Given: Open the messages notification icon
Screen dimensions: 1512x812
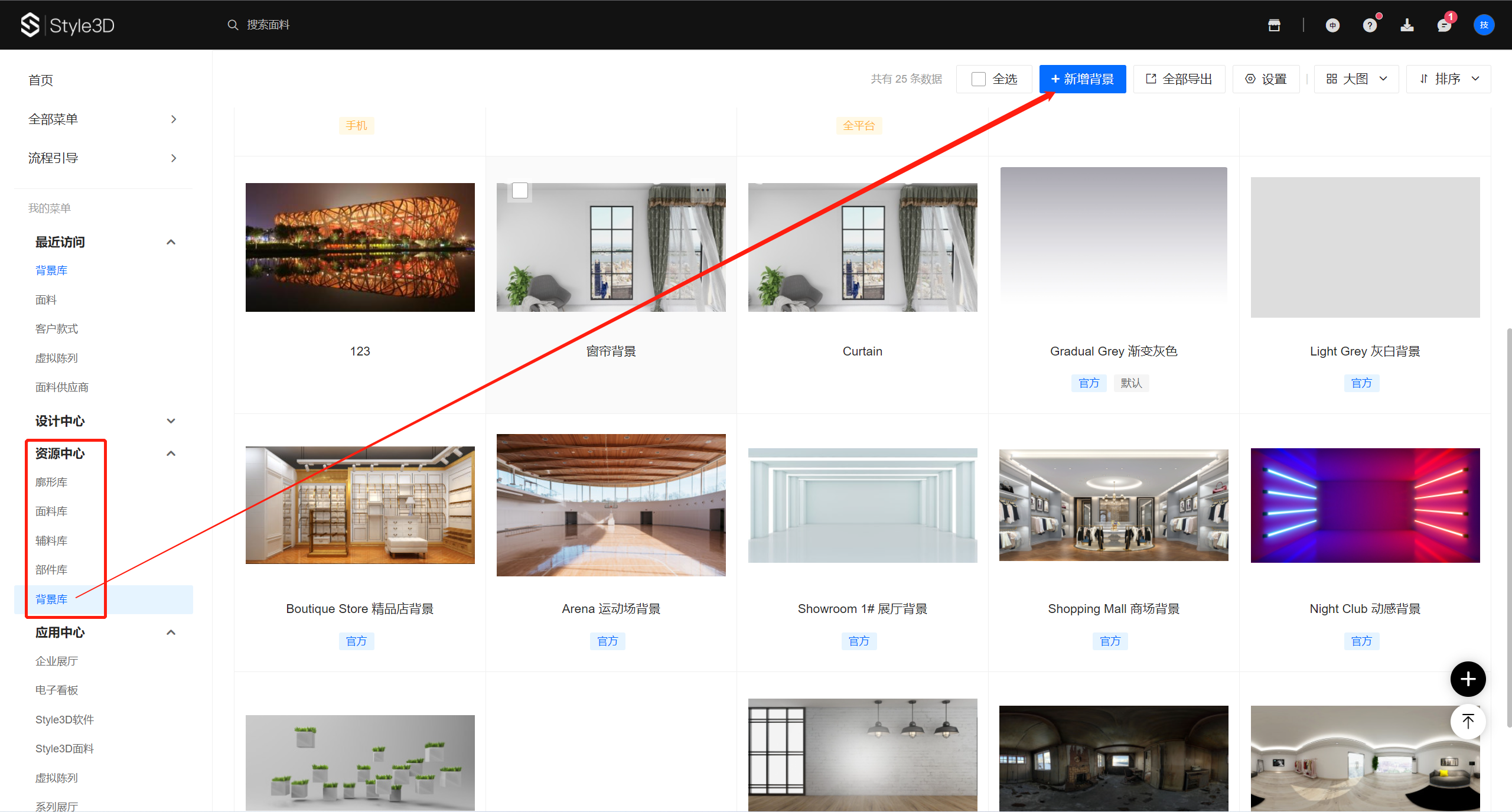Looking at the screenshot, I should 1444,25.
